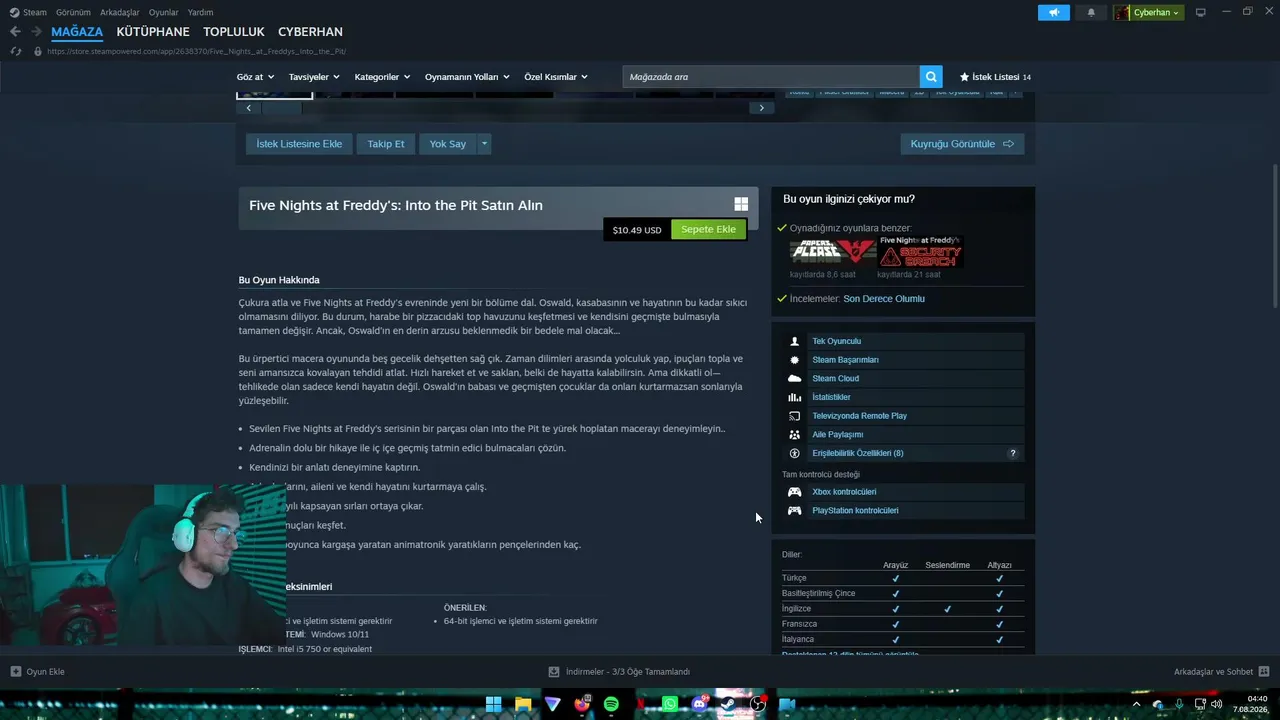This screenshot has height=720, width=1280.
Task: Open the Son Derece Olumlu reviews link
Action: [884, 299]
